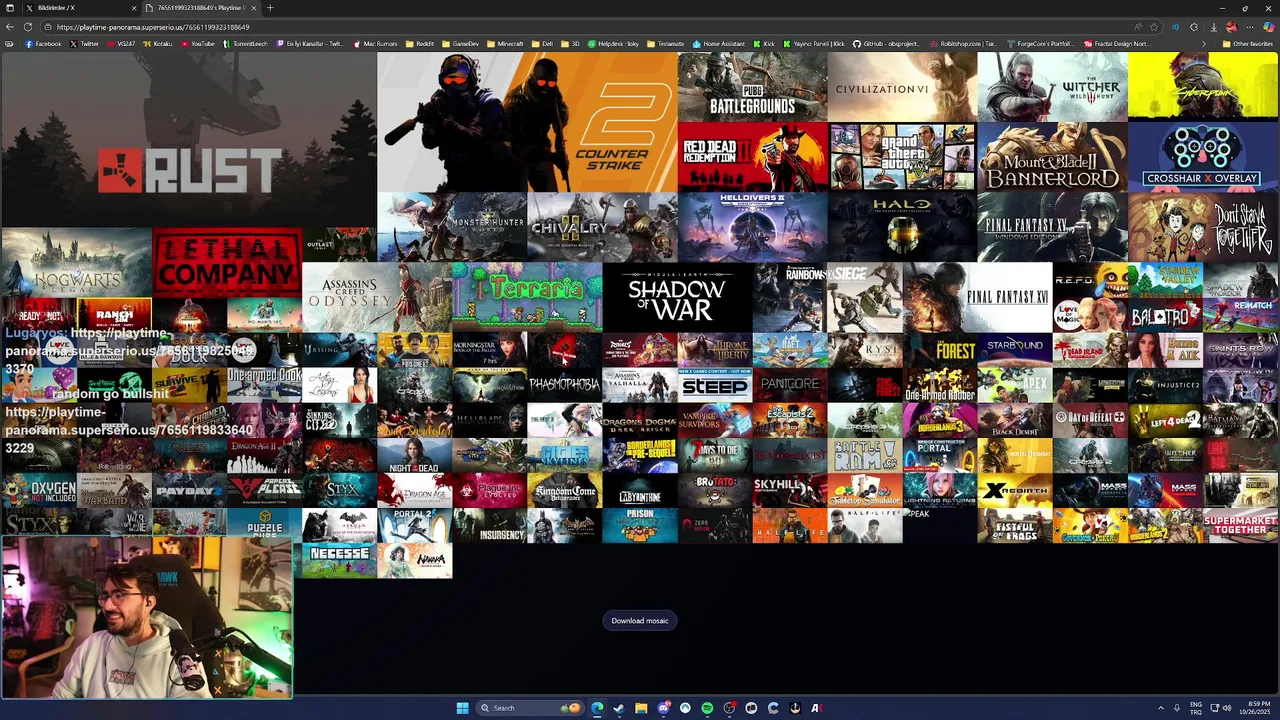Click the Civilization VI tile
1280x720 pixels.
point(902,87)
